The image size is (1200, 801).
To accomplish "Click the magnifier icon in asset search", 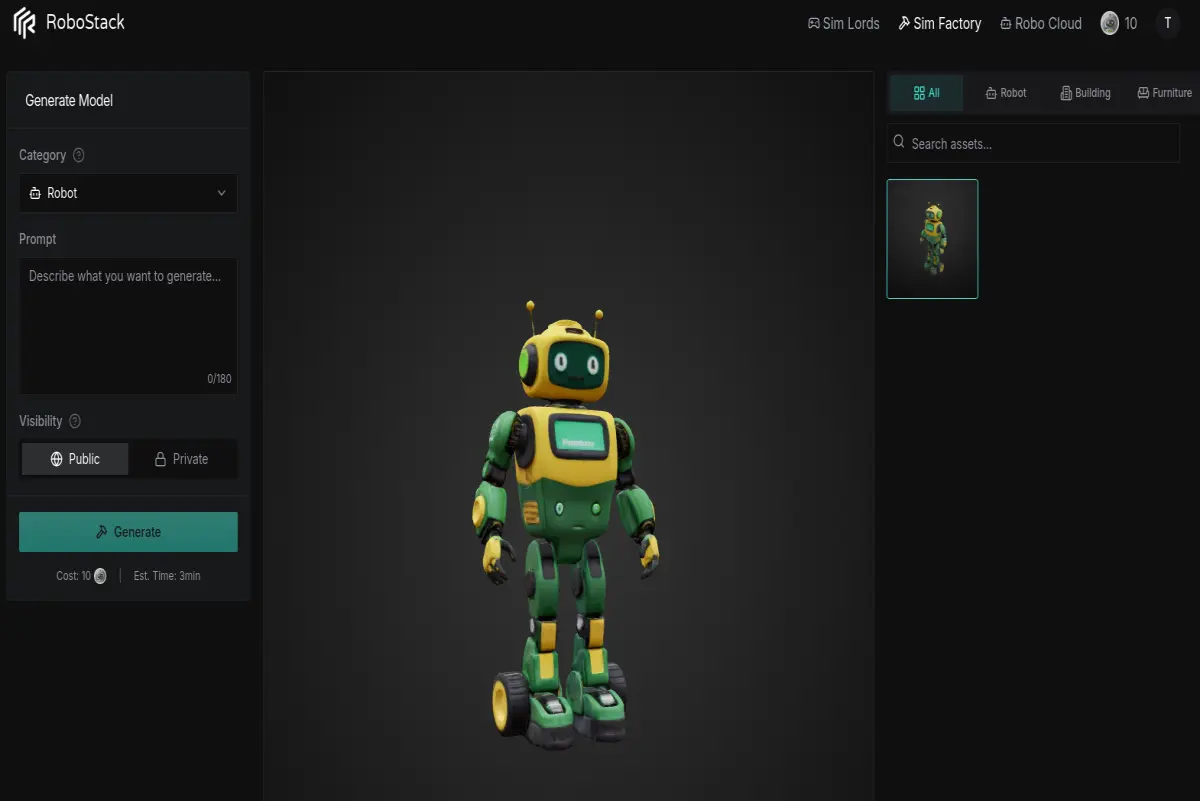I will pos(899,143).
